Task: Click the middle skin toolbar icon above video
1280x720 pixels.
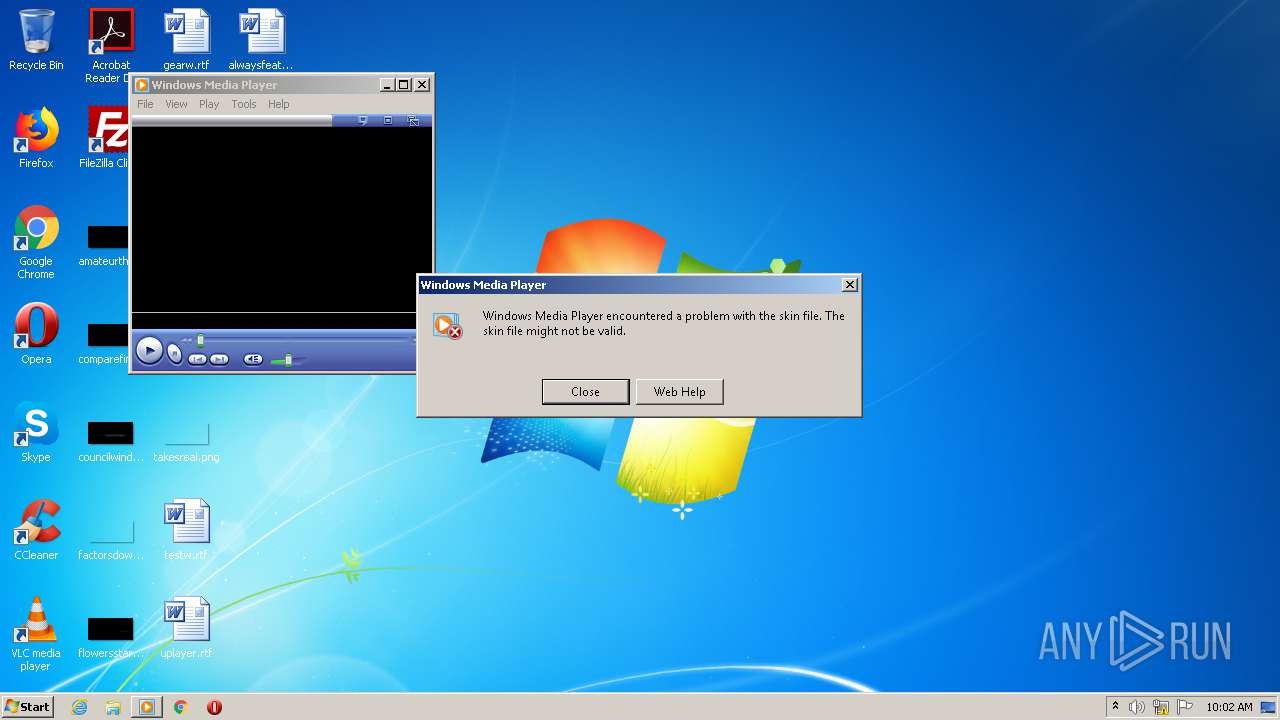Action: 388,120
